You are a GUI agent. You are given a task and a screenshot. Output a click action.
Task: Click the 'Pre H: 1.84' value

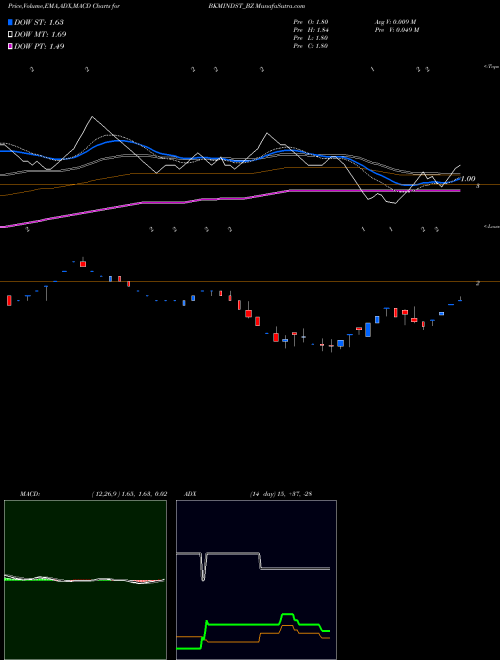click(x=311, y=30)
